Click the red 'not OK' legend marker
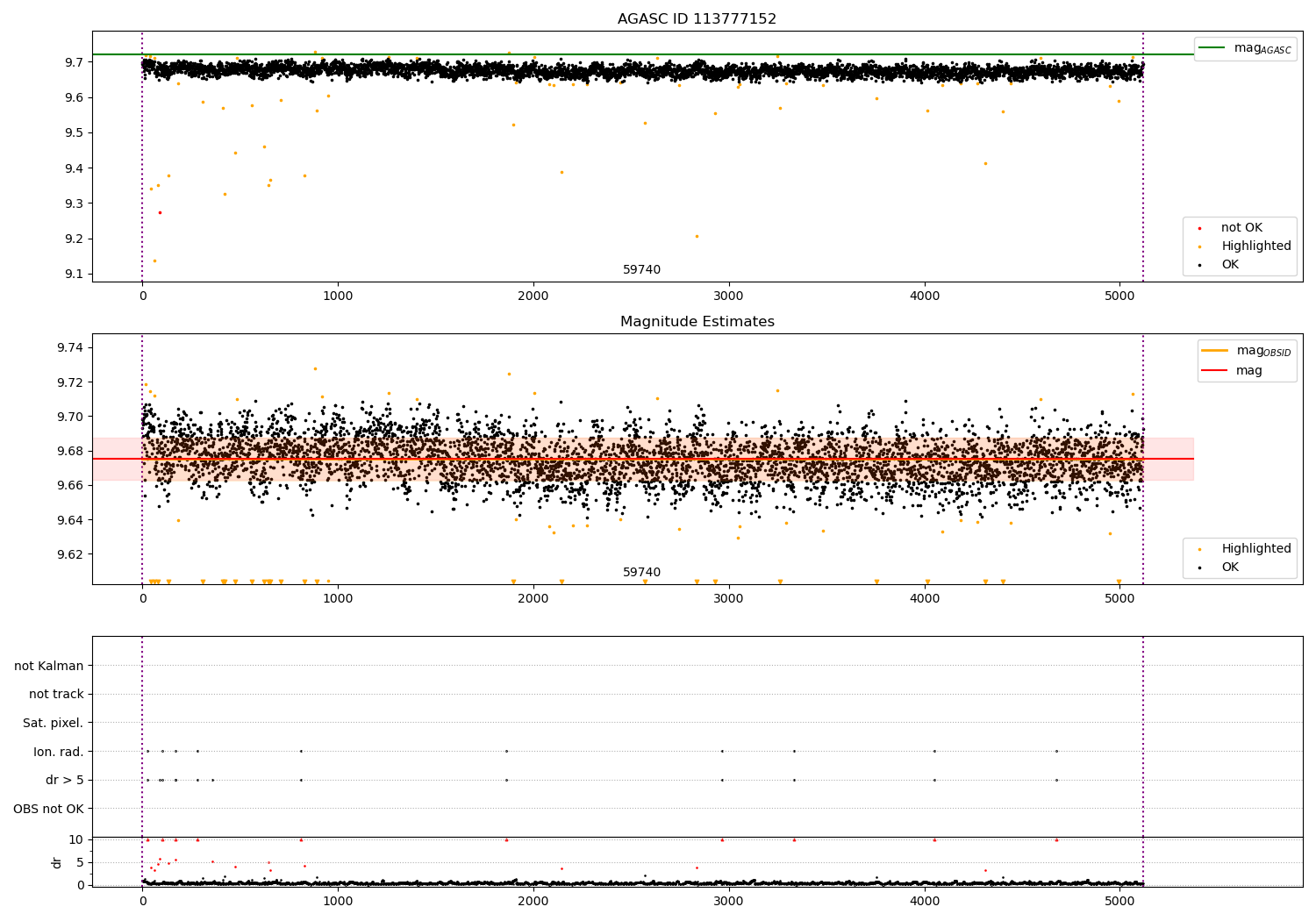 tap(1199, 228)
